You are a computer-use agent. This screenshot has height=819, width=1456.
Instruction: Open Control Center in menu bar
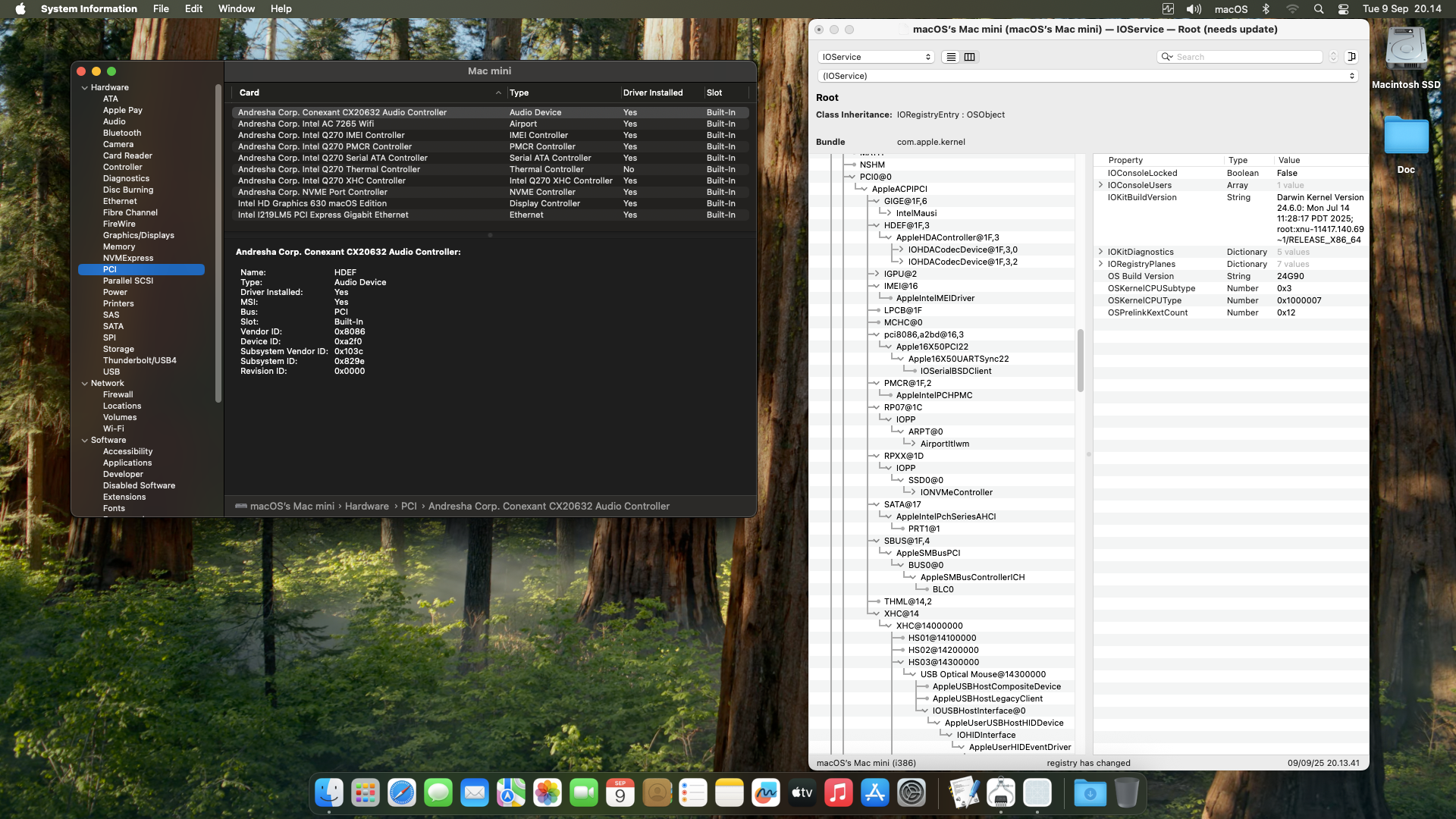click(x=1343, y=9)
